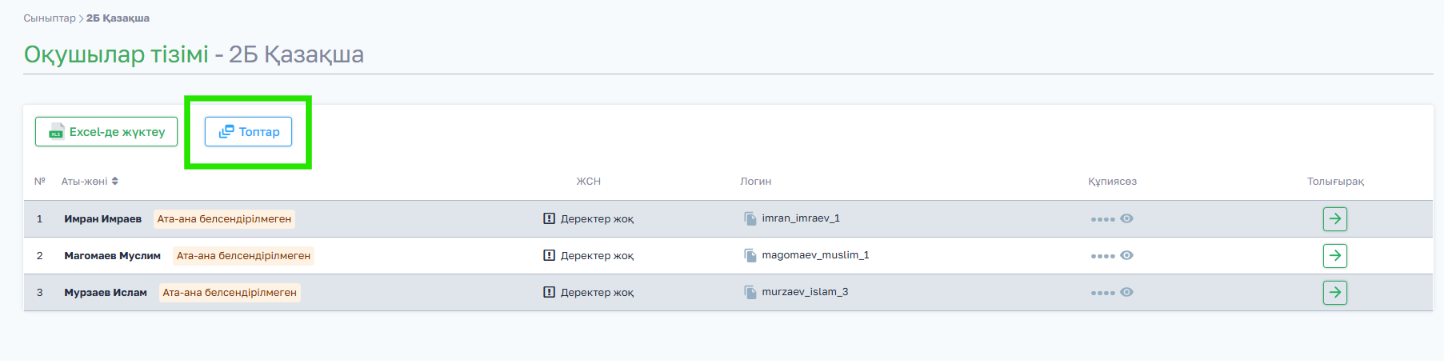The width and height of the screenshot is (1445, 361).
Task: Show password for Магомаев Муслим
Action: tap(1127, 255)
